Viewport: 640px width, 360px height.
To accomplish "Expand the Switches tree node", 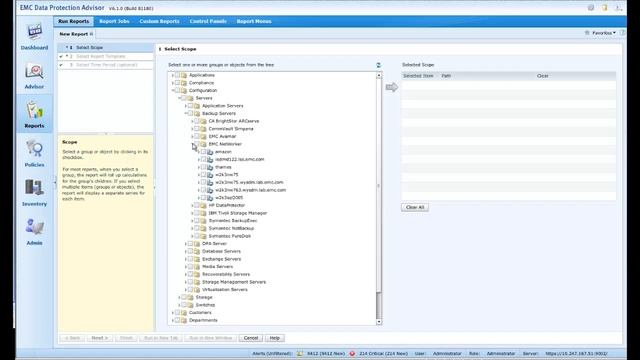I will pyautogui.click(x=179, y=305).
